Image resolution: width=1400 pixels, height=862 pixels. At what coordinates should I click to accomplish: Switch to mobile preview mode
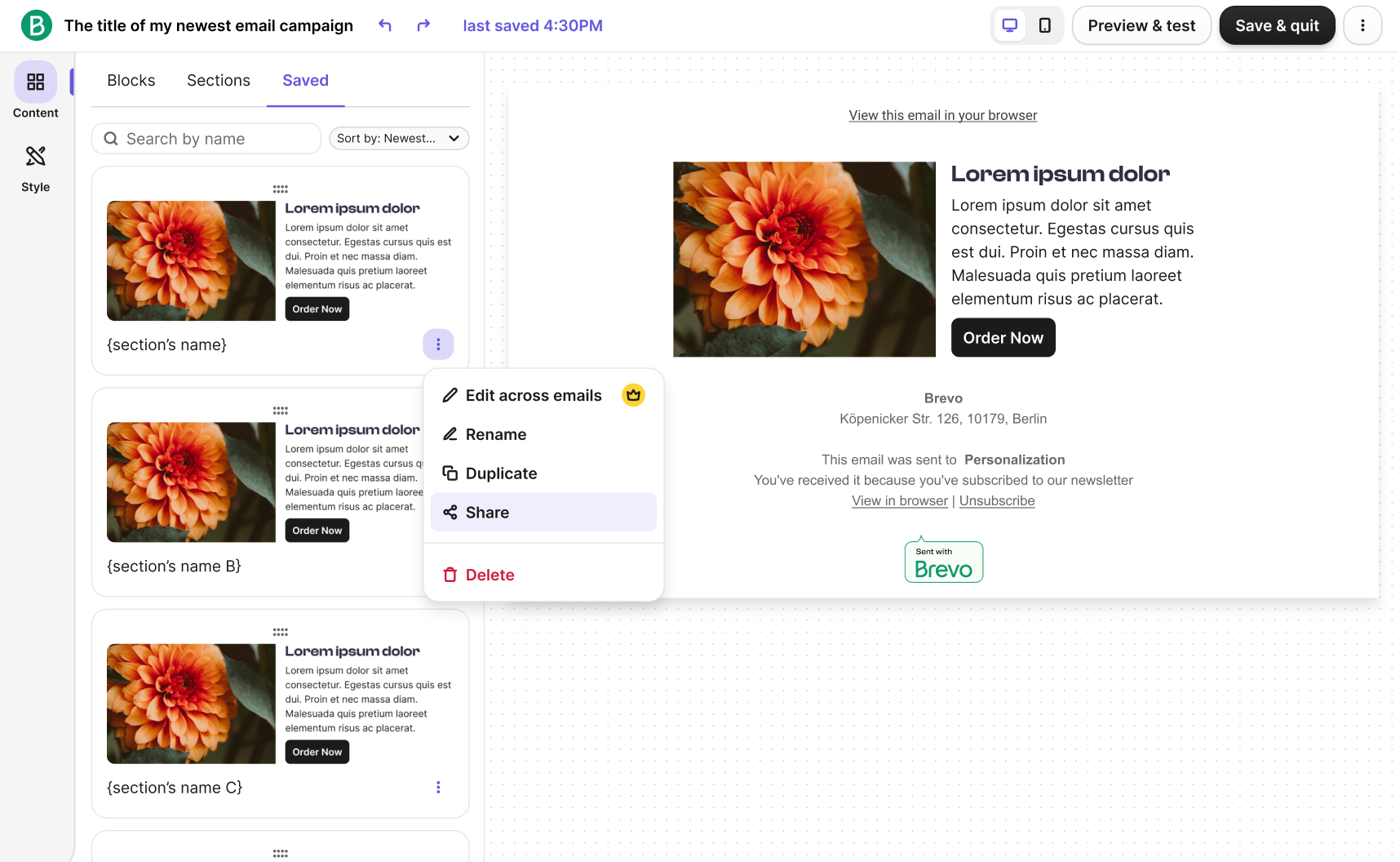coord(1044,25)
